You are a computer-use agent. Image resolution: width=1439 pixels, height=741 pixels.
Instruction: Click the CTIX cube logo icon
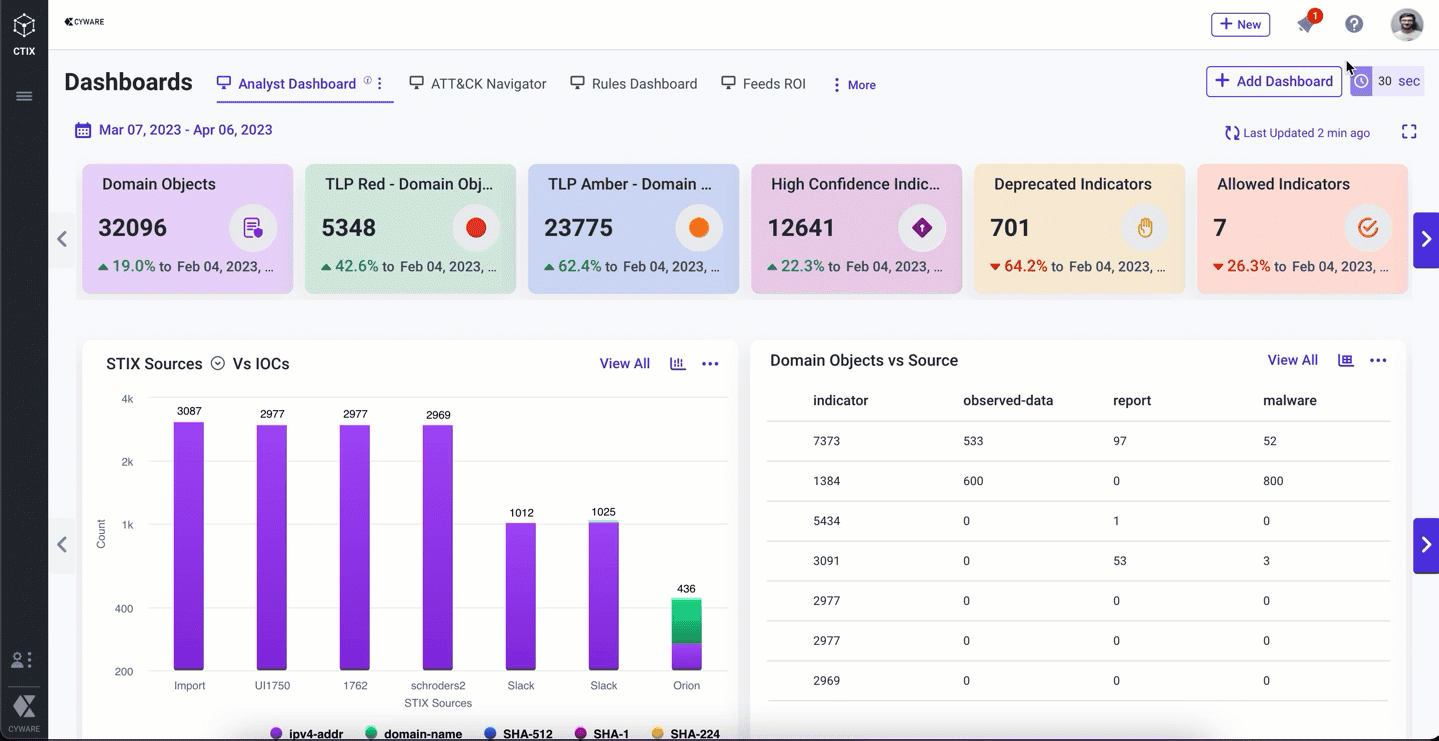(24, 27)
